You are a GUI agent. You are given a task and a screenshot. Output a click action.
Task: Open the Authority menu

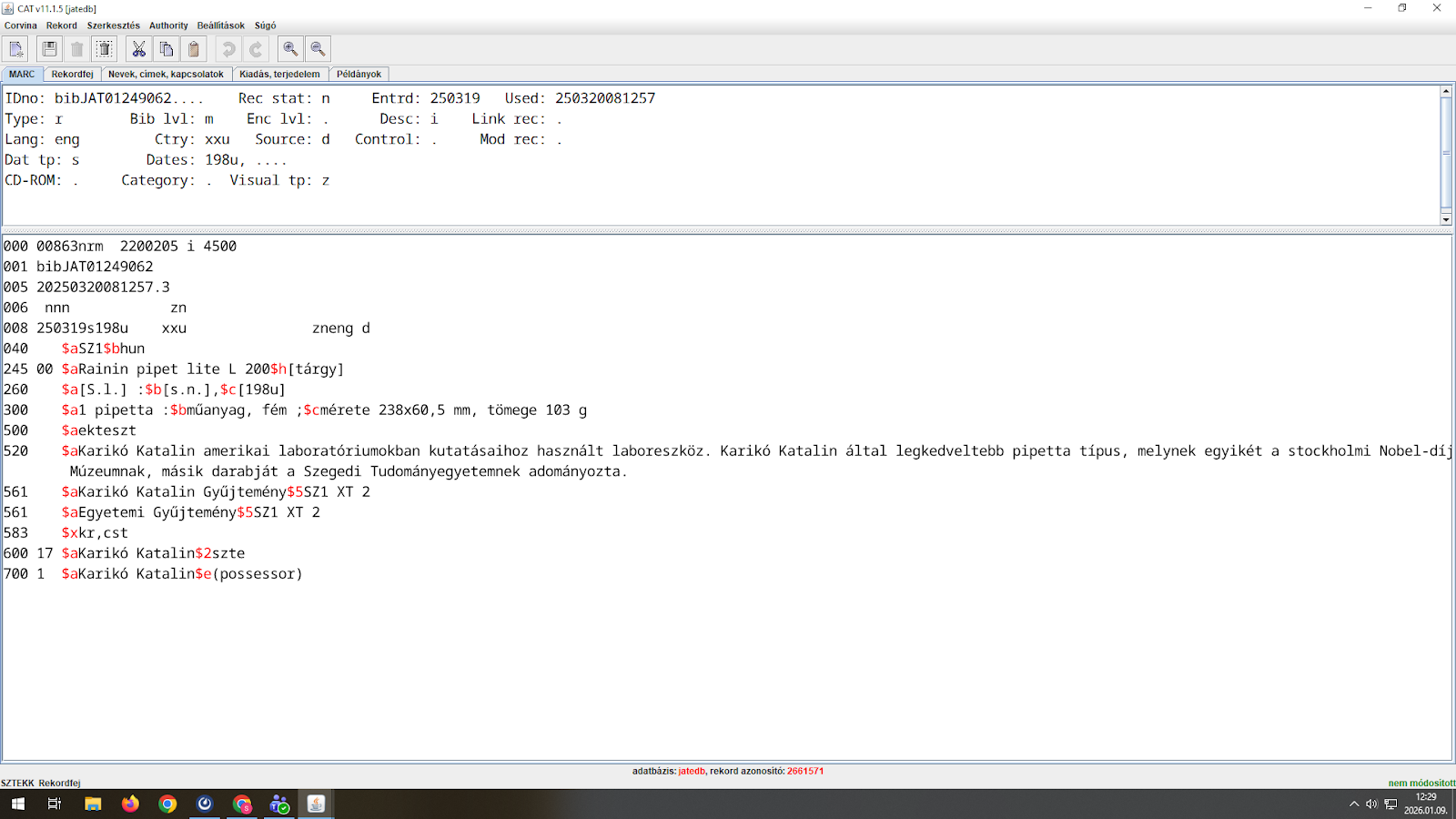tap(168, 25)
